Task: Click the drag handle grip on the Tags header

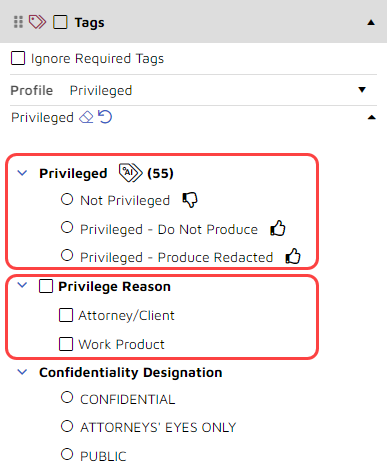Action: click(18, 22)
